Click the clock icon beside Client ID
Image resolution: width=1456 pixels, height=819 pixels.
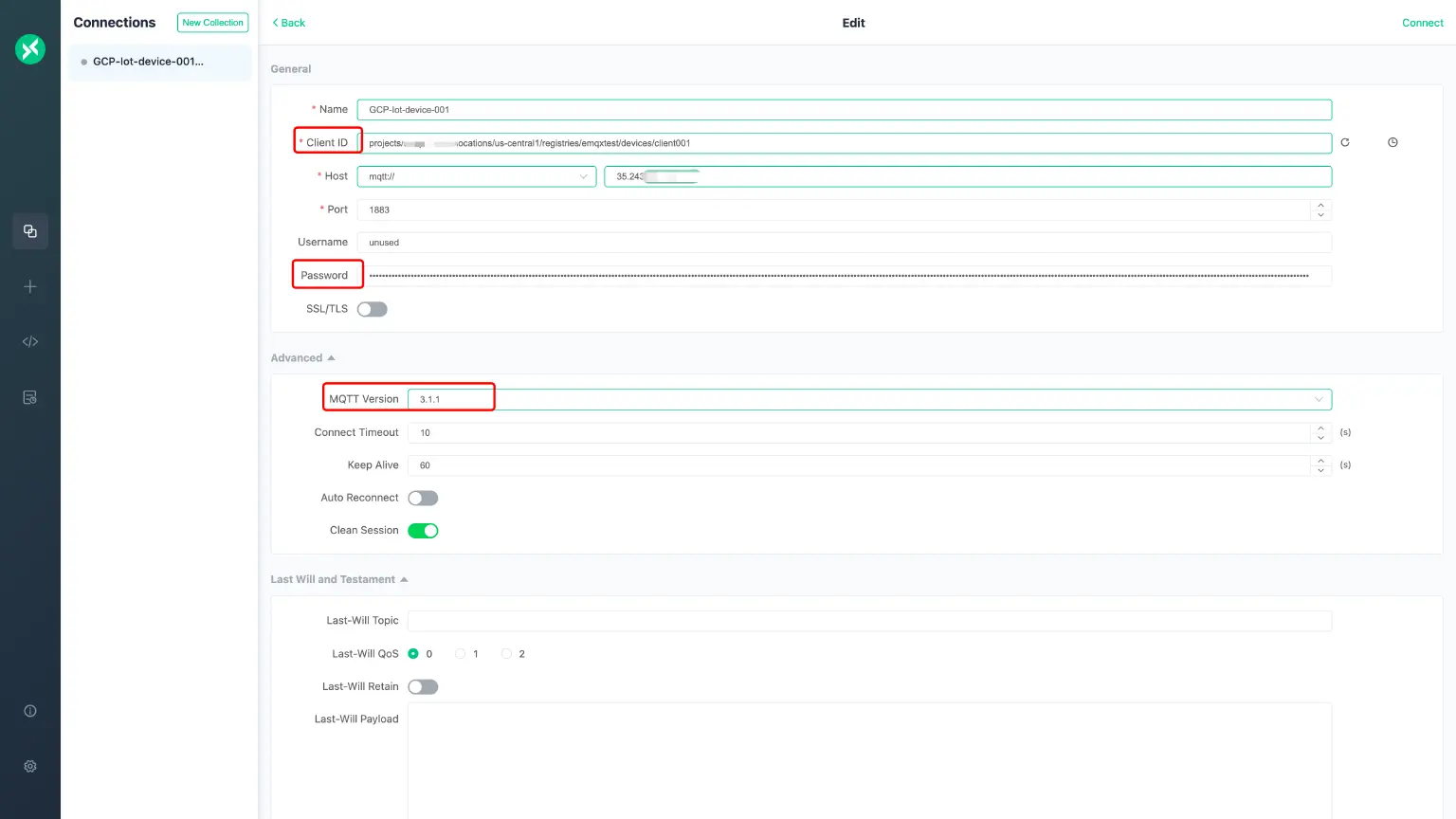(x=1392, y=142)
